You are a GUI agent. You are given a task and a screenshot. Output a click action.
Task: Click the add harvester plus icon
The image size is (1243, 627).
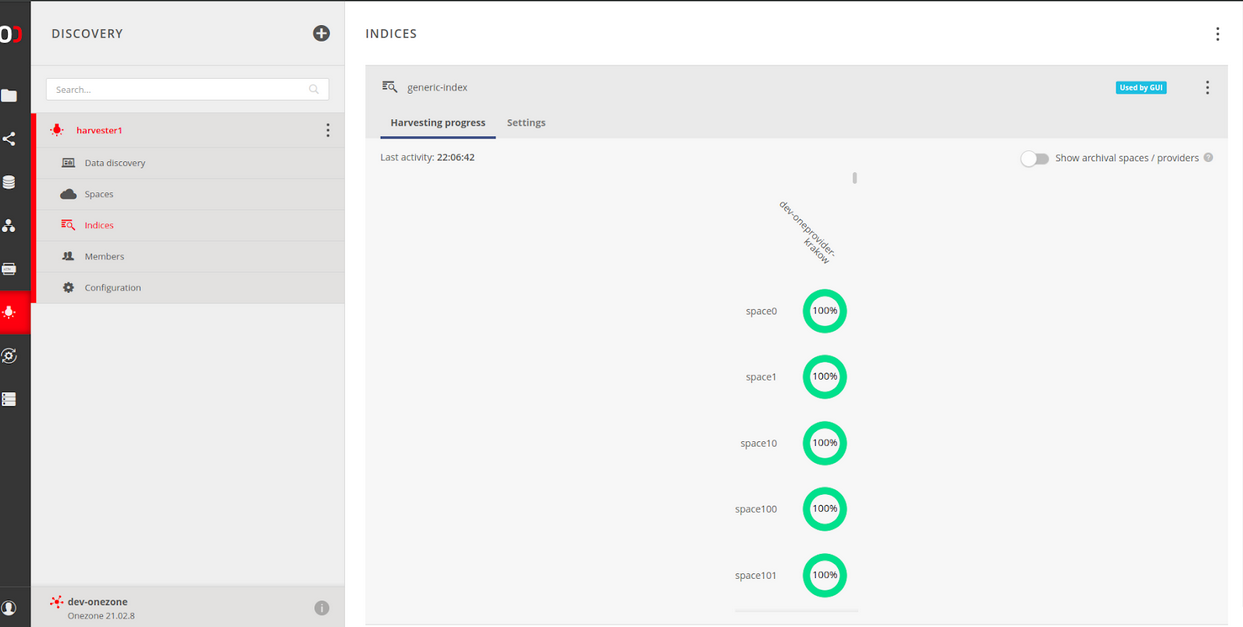tap(321, 33)
